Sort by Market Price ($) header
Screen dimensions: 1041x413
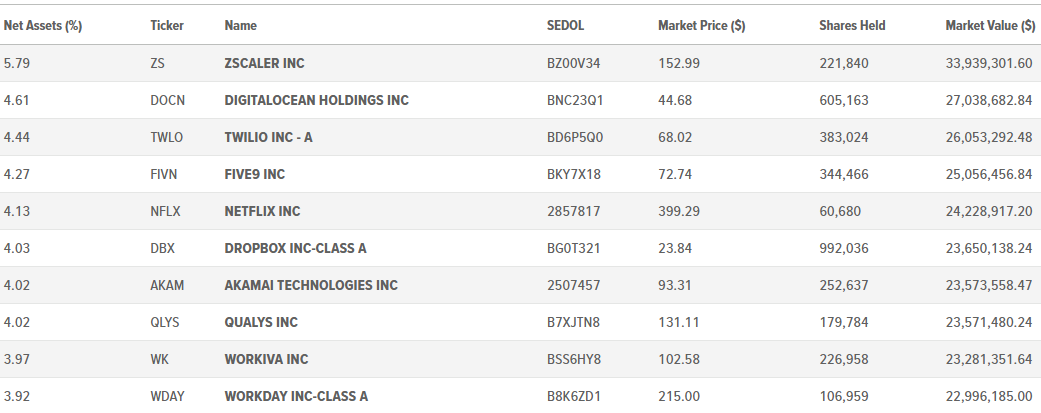(x=701, y=26)
